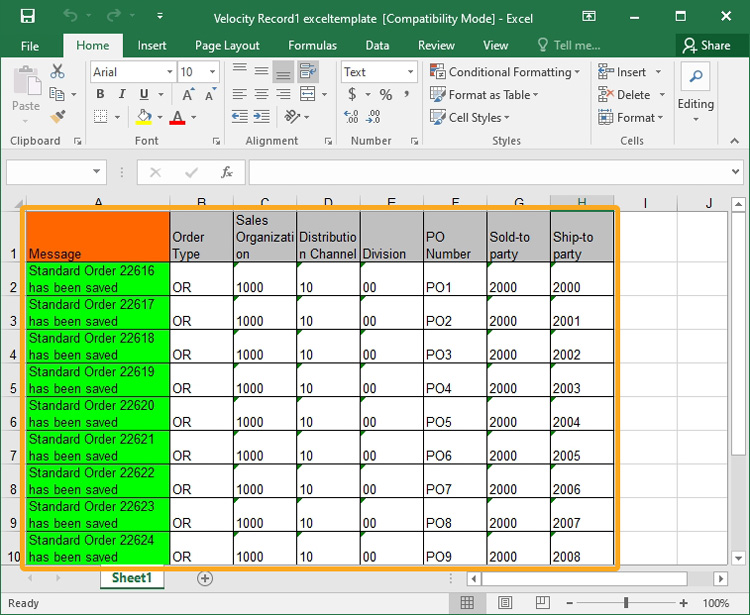
Task: Open Cell Styles menu
Action: pyautogui.click(x=470, y=117)
